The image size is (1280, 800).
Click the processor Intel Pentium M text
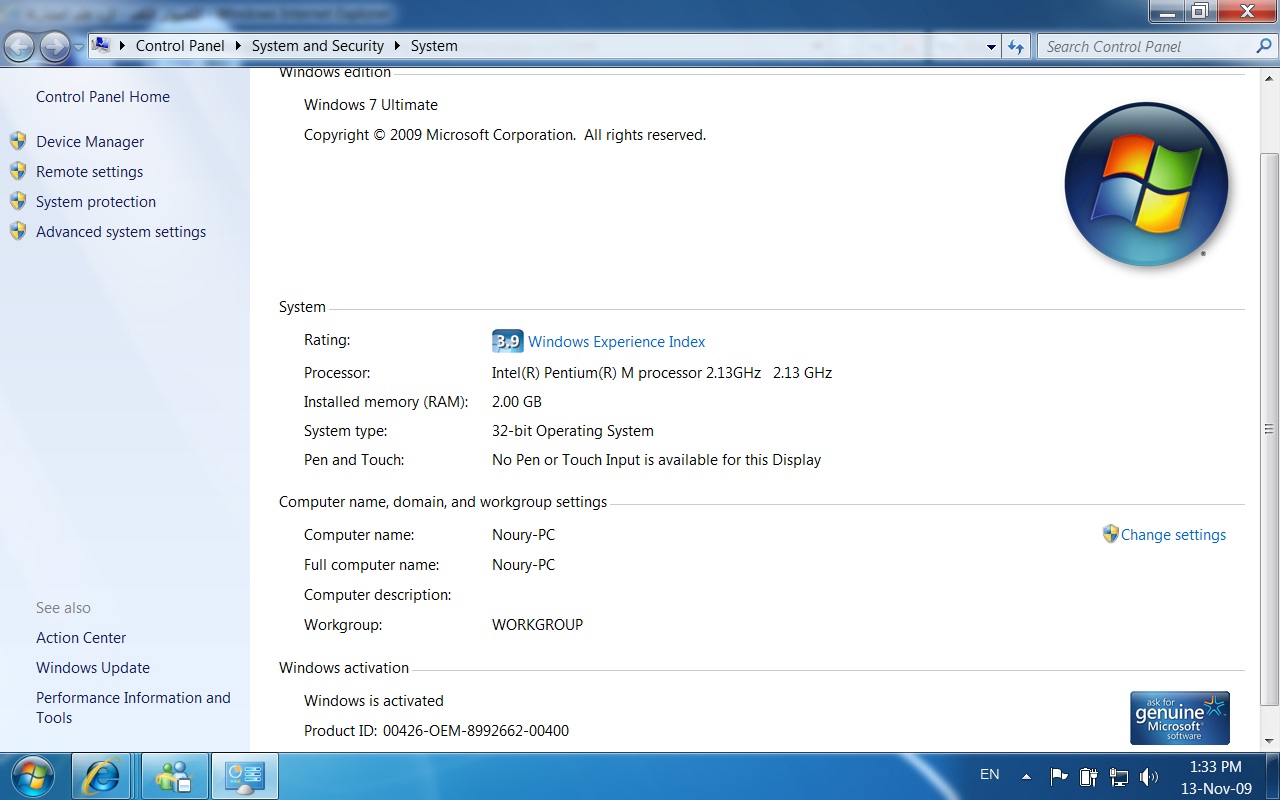(x=662, y=373)
